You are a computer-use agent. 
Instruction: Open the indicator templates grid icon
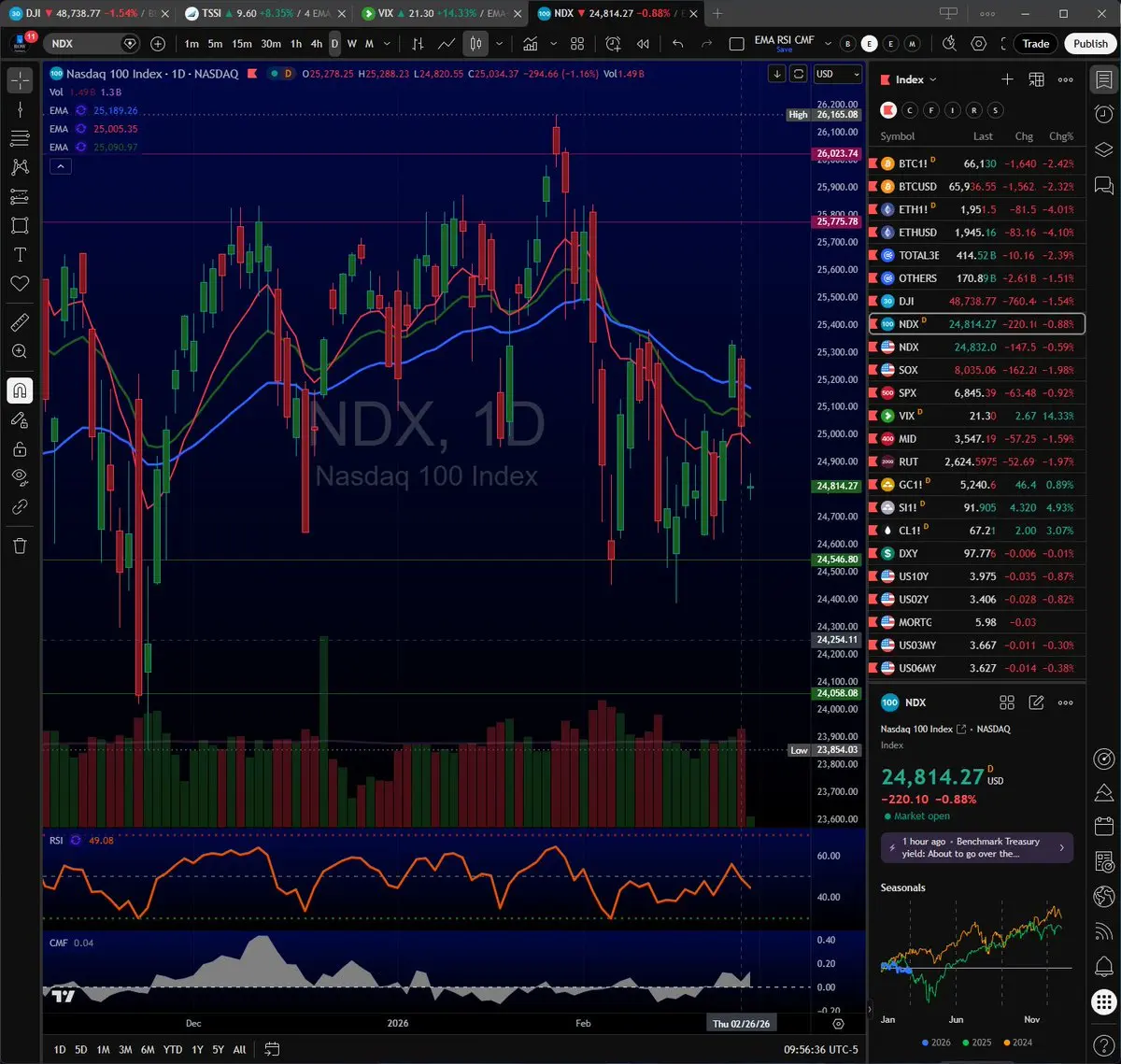577,44
